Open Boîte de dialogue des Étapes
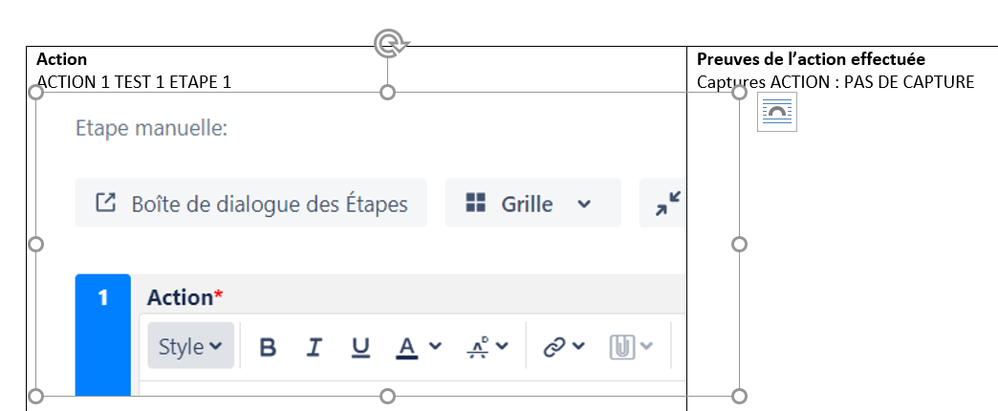Screen dimensions: 998x411 tap(251, 203)
